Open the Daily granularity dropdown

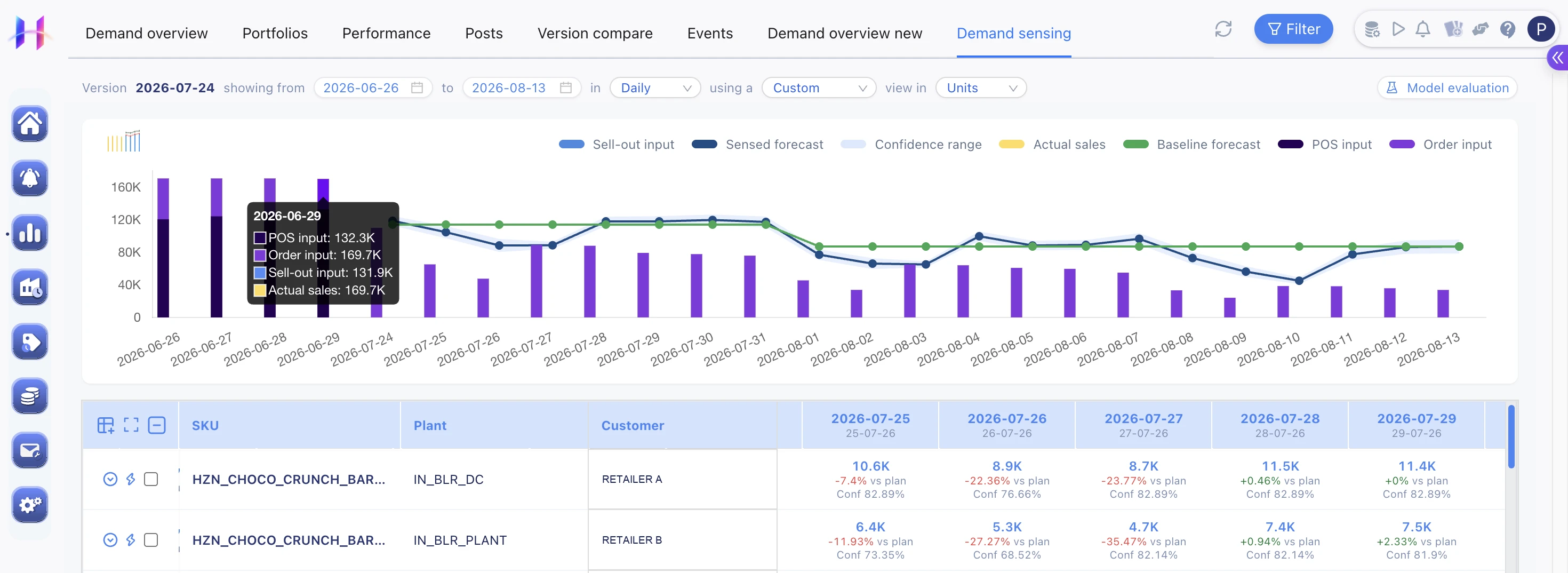[655, 87]
